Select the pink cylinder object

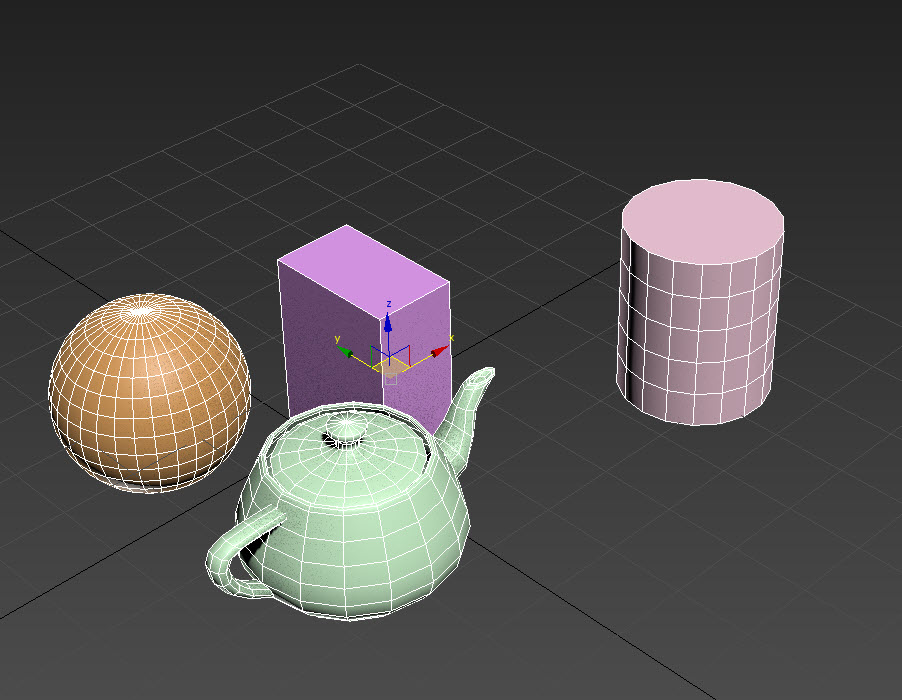pos(701,303)
